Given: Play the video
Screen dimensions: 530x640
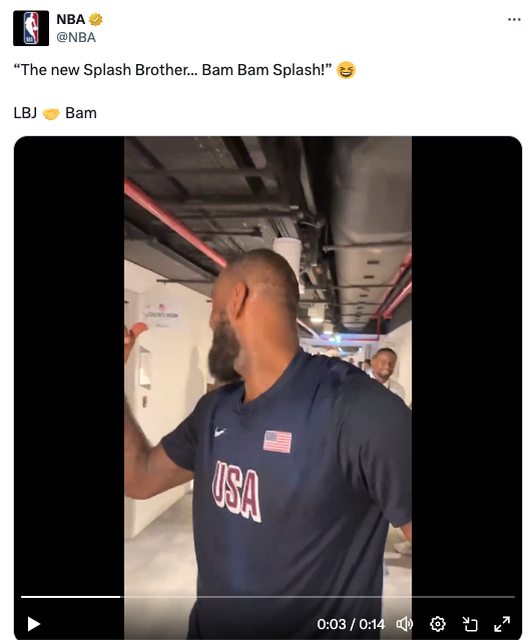Looking at the screenshot, I should 33,624.
